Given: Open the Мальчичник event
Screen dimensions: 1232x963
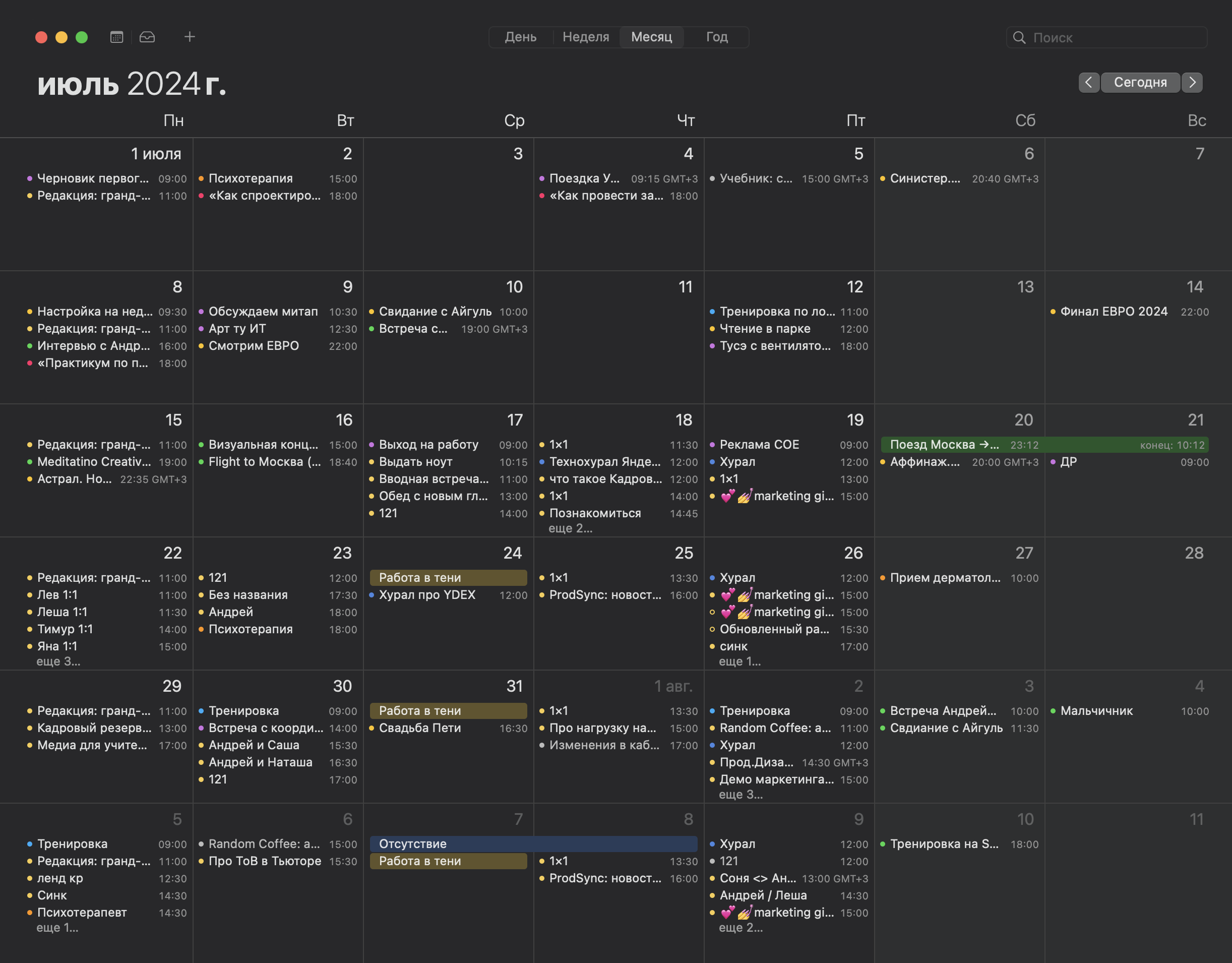Looking at the screenshot, I should click(1129, 711).
